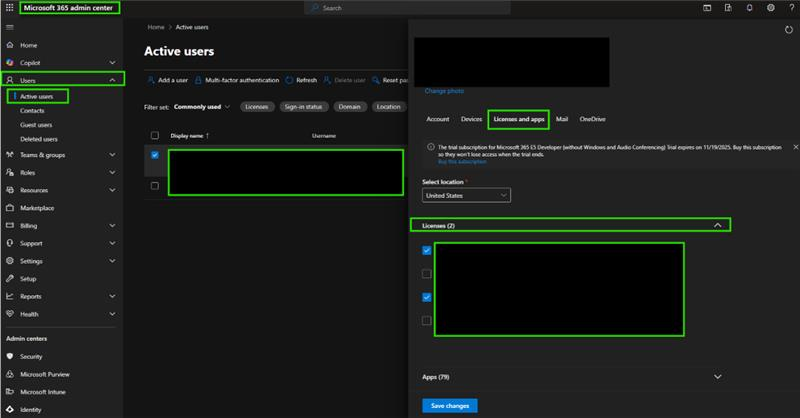The width and height of the screenshot is (800, 418).
Task: Click the Copilot logo icon in sidebar
Action: pos(10,62)
